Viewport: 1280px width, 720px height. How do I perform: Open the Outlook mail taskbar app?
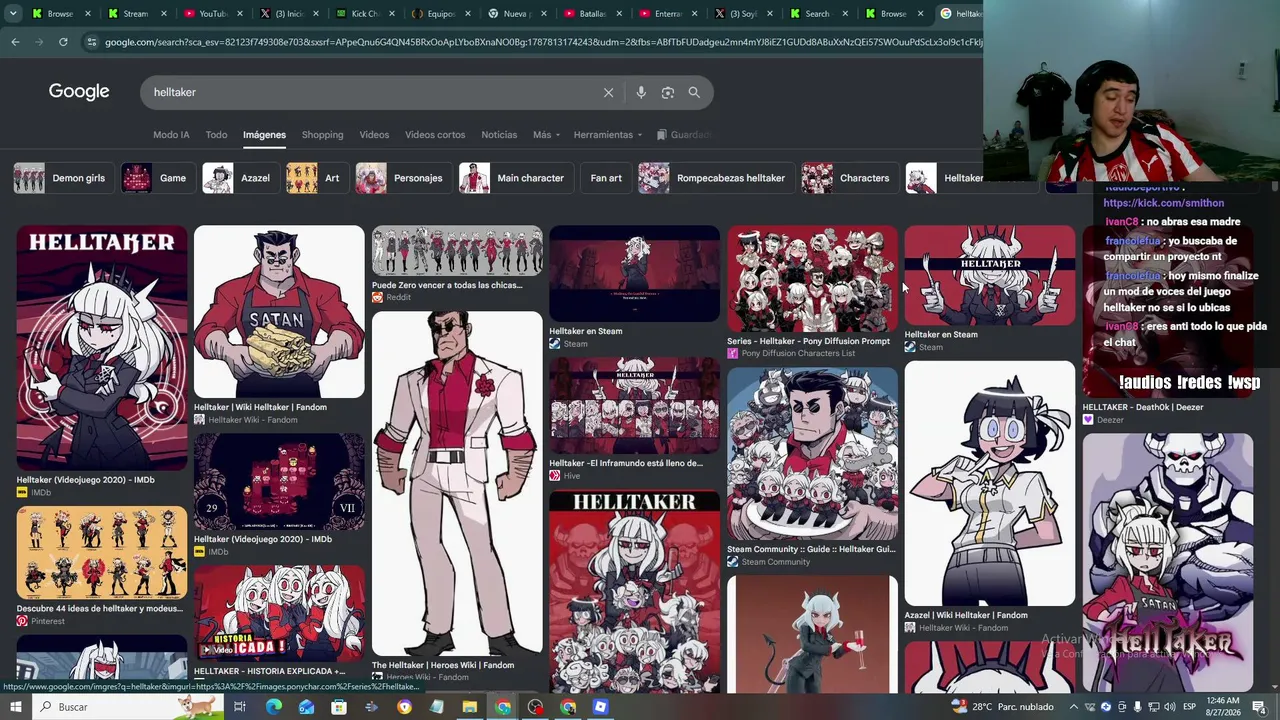coord(306,707)
